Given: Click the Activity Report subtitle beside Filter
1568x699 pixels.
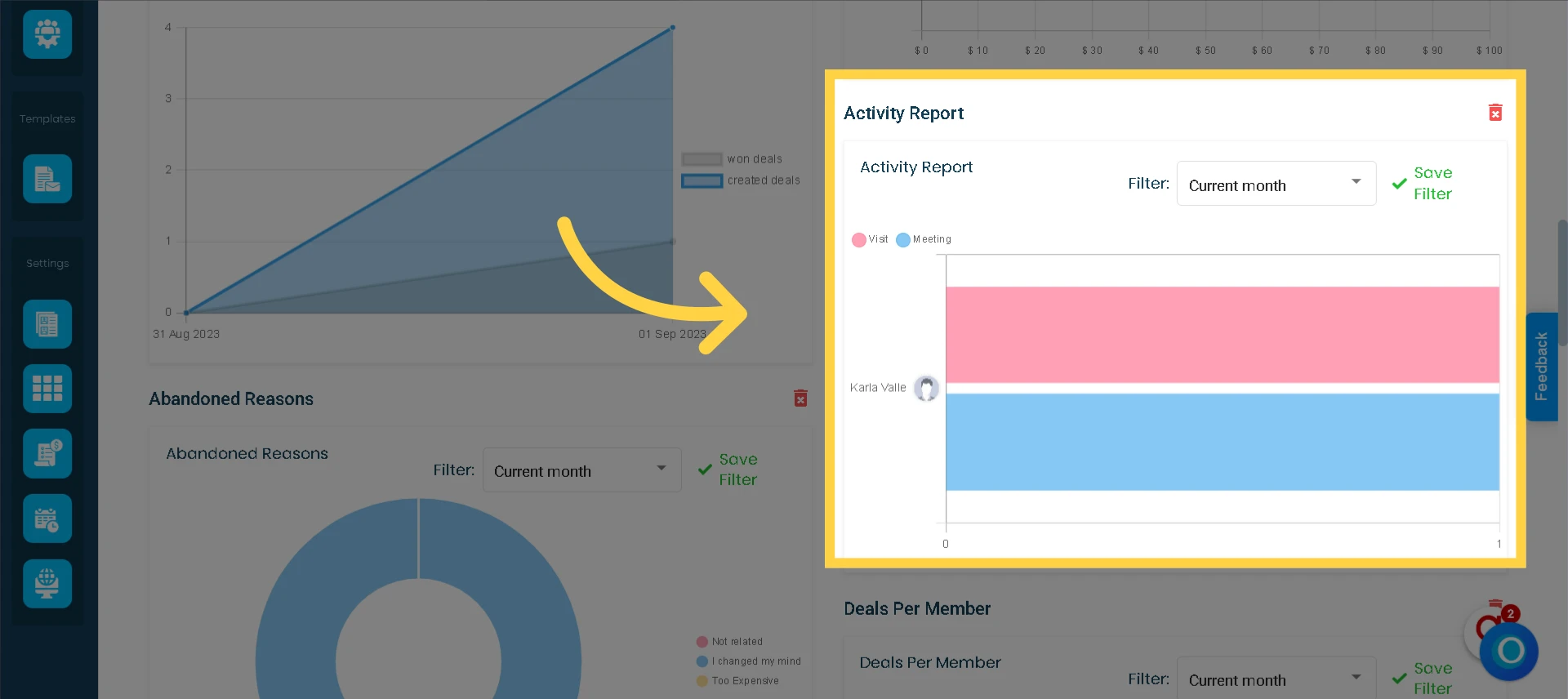Looking at the screenshot, I should click(916, 167).
